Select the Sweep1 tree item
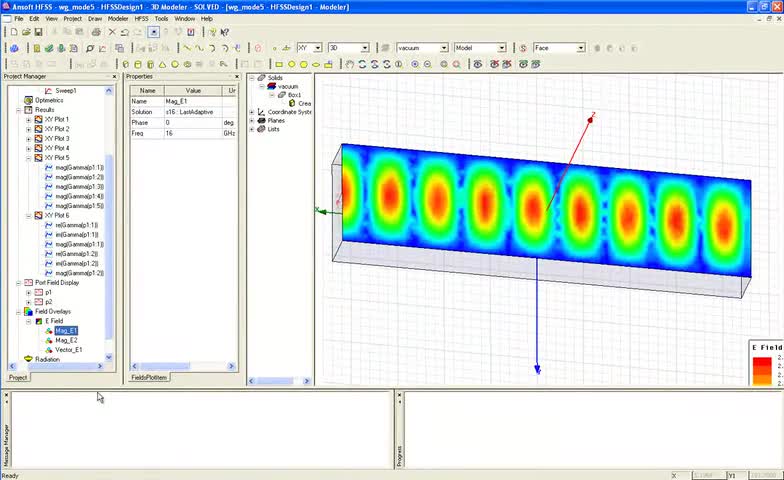784x480 pixels. pyautogui.click(x=66, y=90)
